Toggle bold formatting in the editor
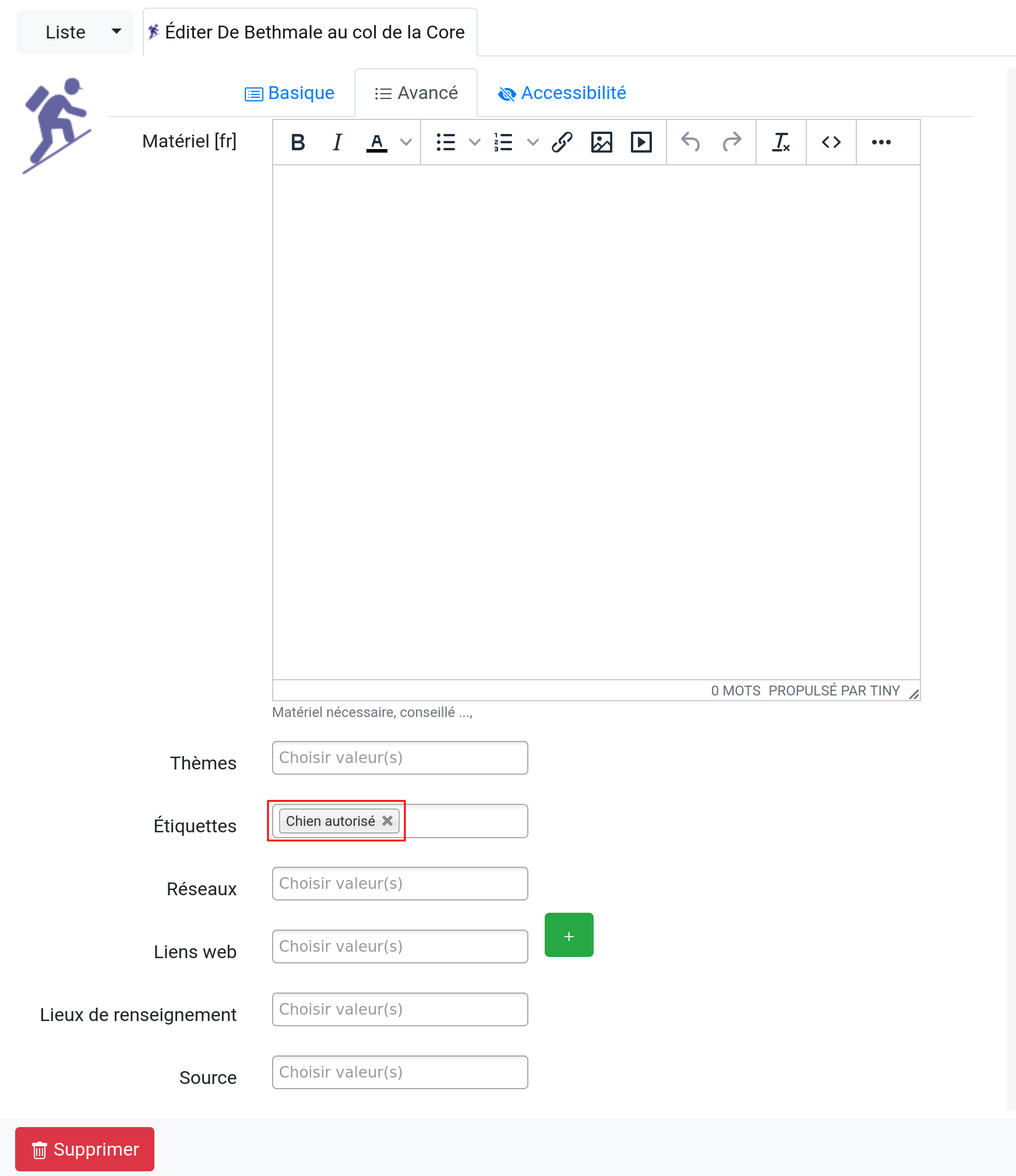Image resolution: width=1016 pixels, height=1176 pixels. pos(298,142)
